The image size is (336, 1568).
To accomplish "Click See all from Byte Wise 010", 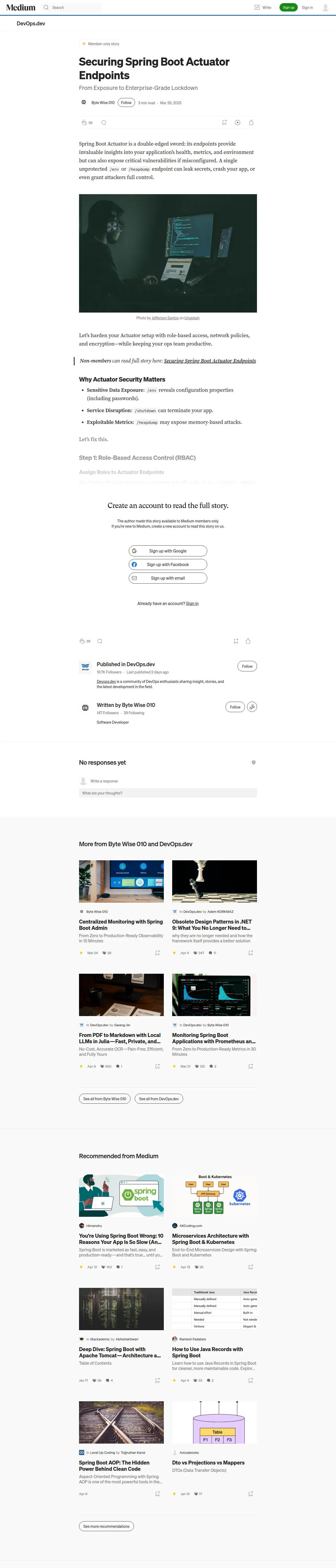I will coord(105,1099).
